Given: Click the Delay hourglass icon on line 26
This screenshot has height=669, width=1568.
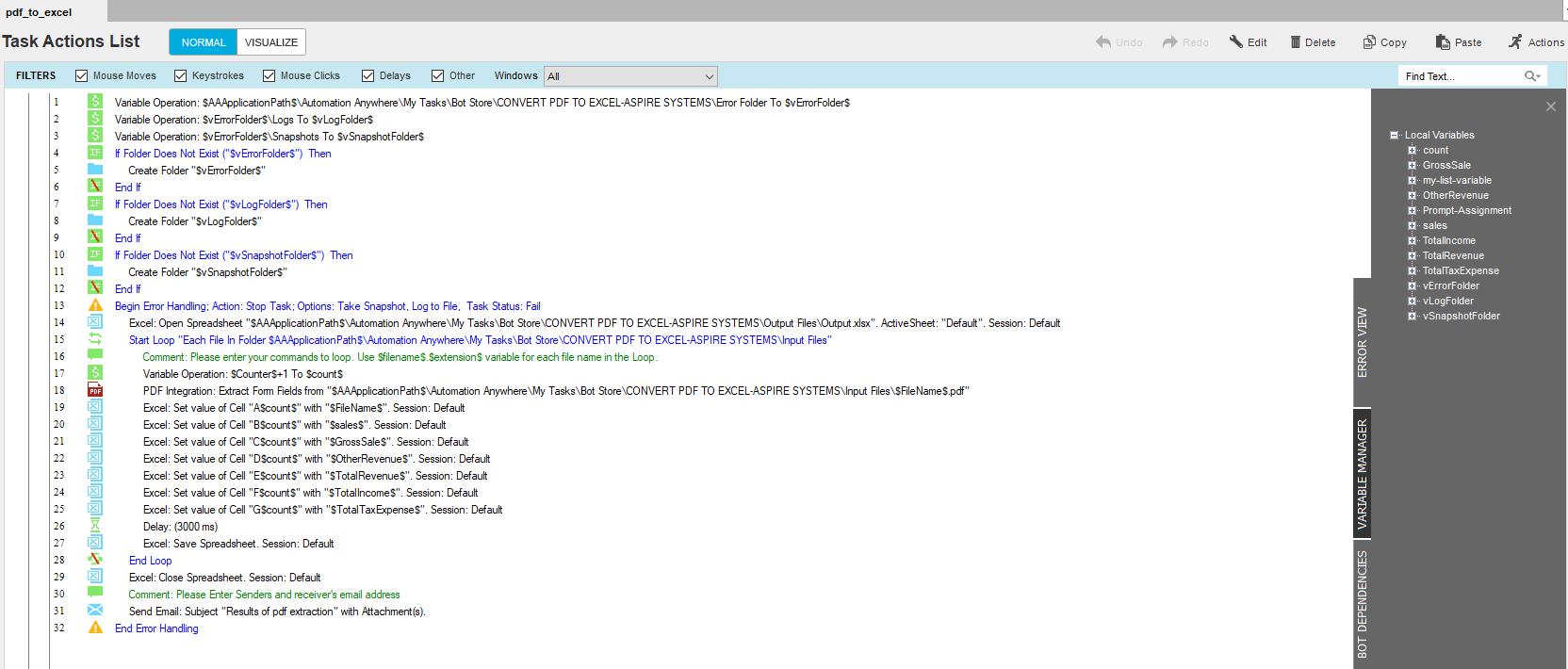Looking at the screenshot, I should click(95, 526).
